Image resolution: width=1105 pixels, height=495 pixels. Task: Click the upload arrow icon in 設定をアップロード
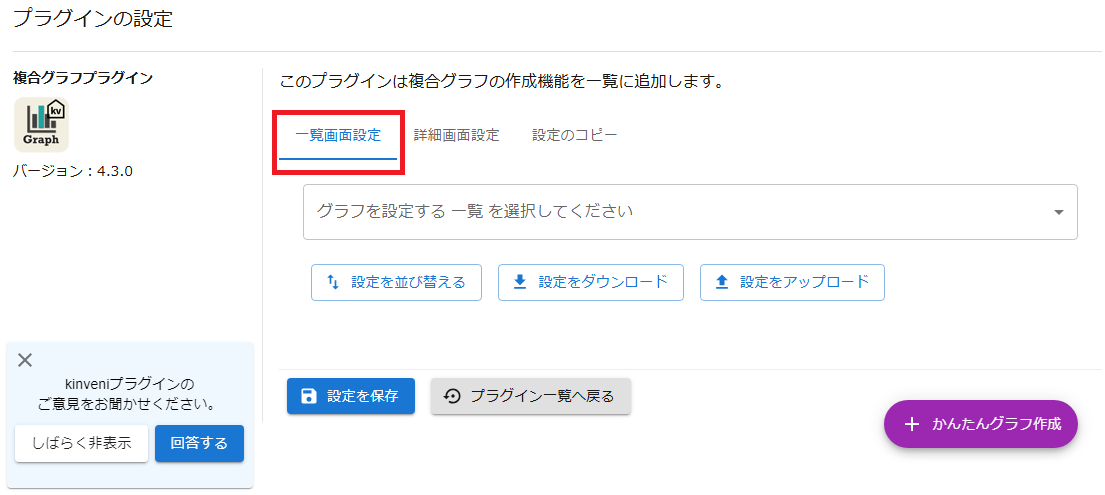721,282
